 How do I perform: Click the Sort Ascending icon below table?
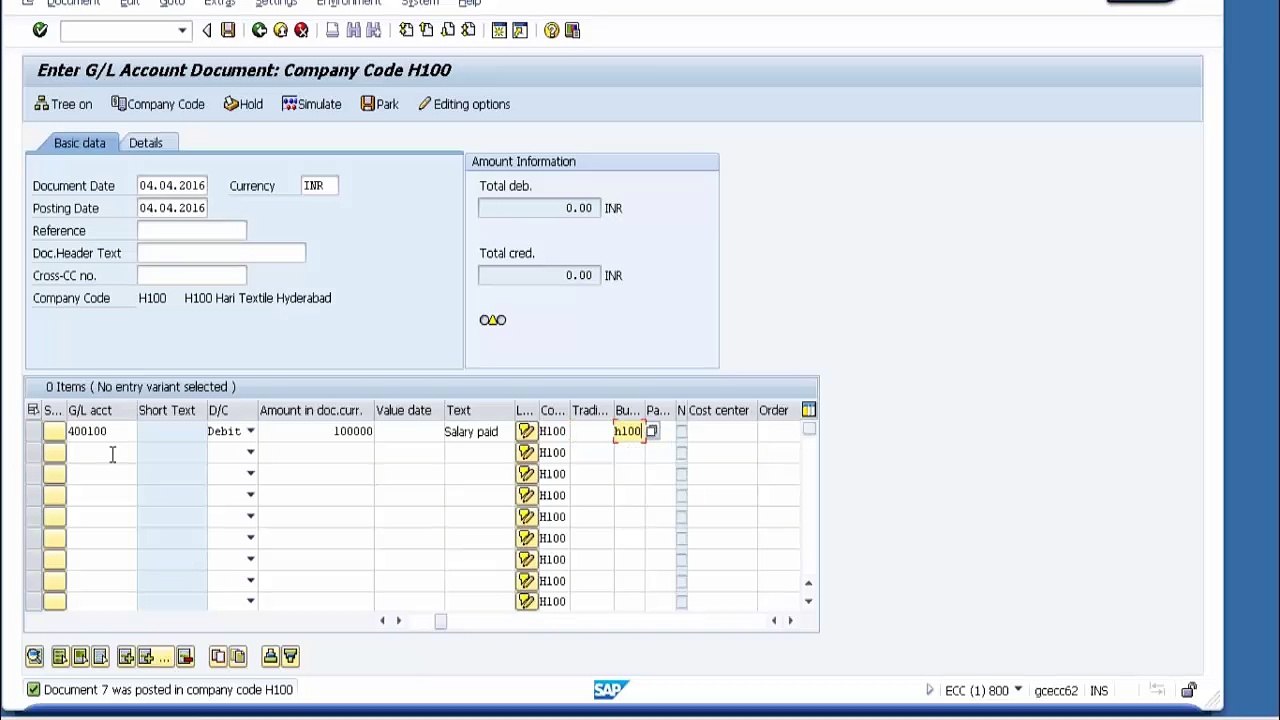[x=270, y=656]
